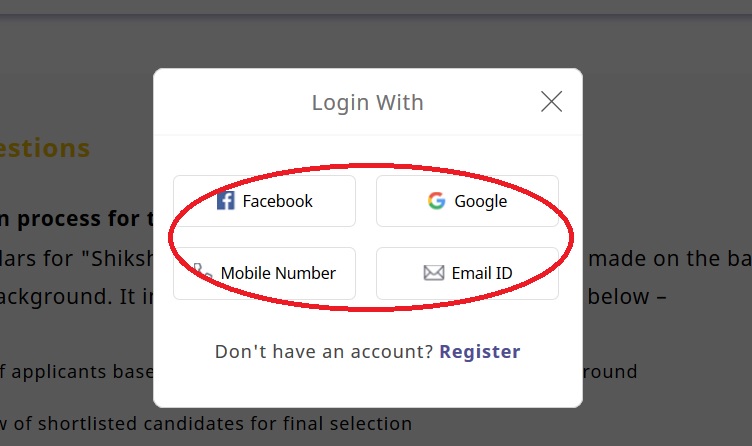Click the 'Login With' dialog title
The width and height of the screenshot is (752, 446).
pyautogui.click(x=367, y=102)
